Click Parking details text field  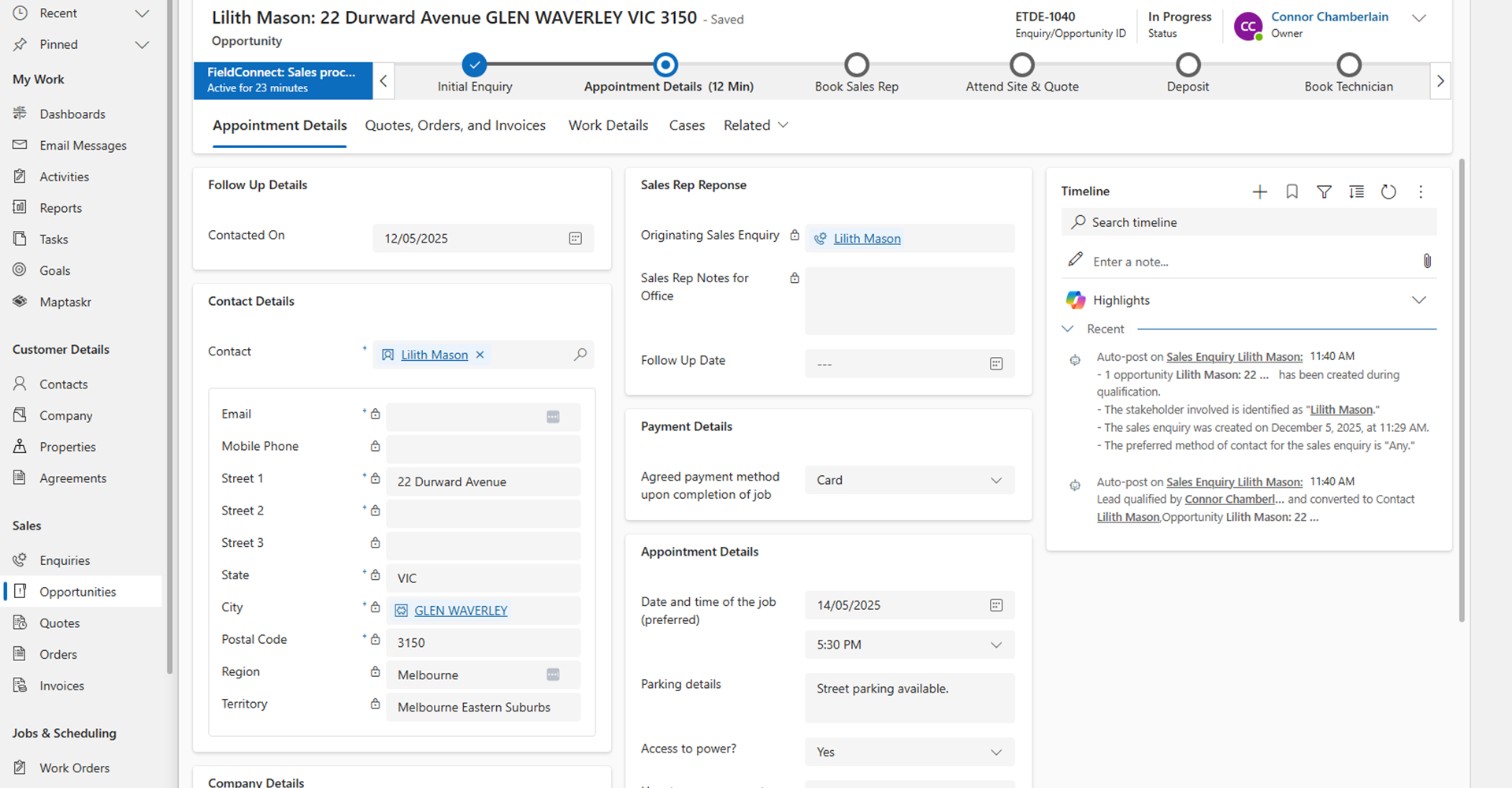910,698
